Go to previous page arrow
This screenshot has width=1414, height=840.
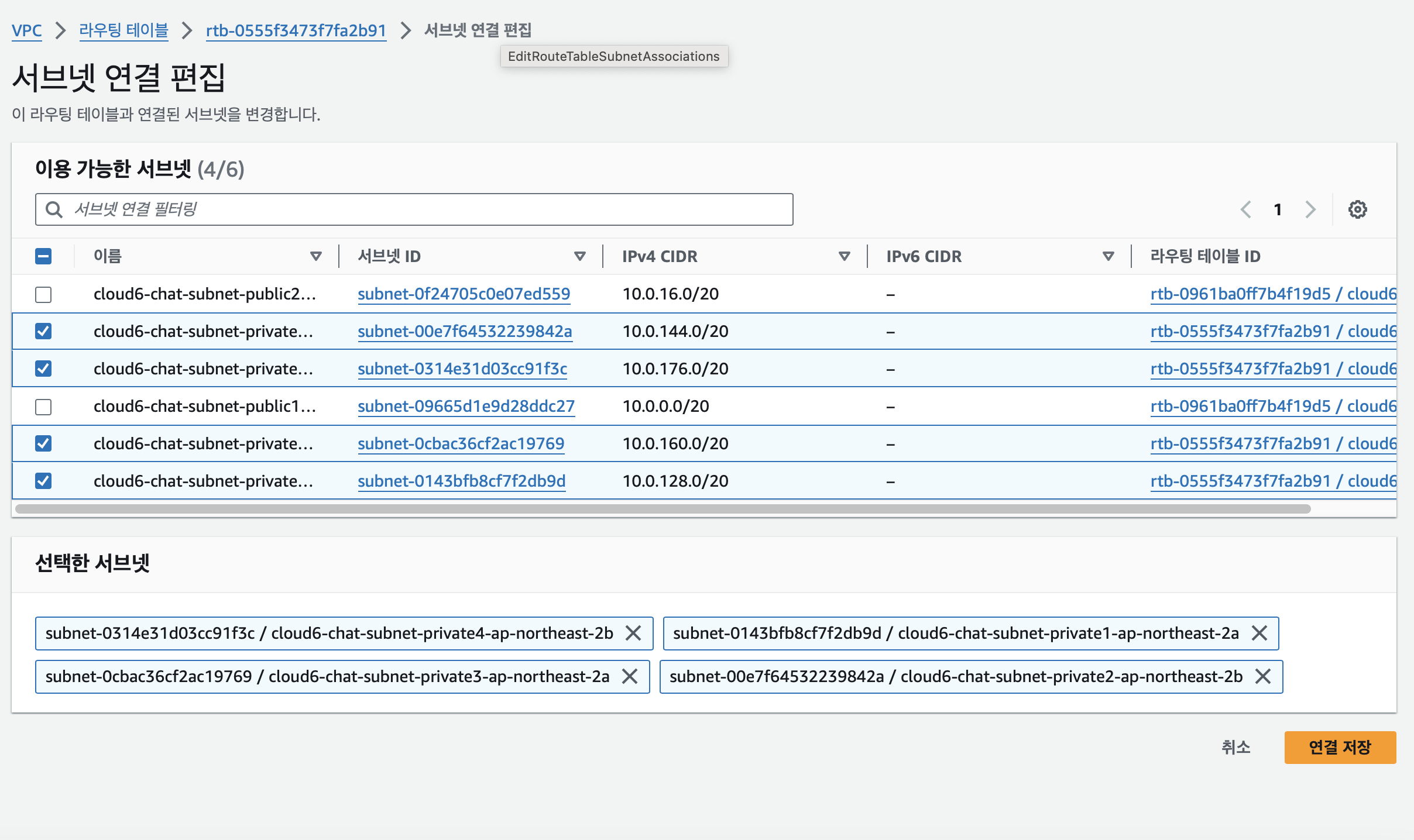1246,209
